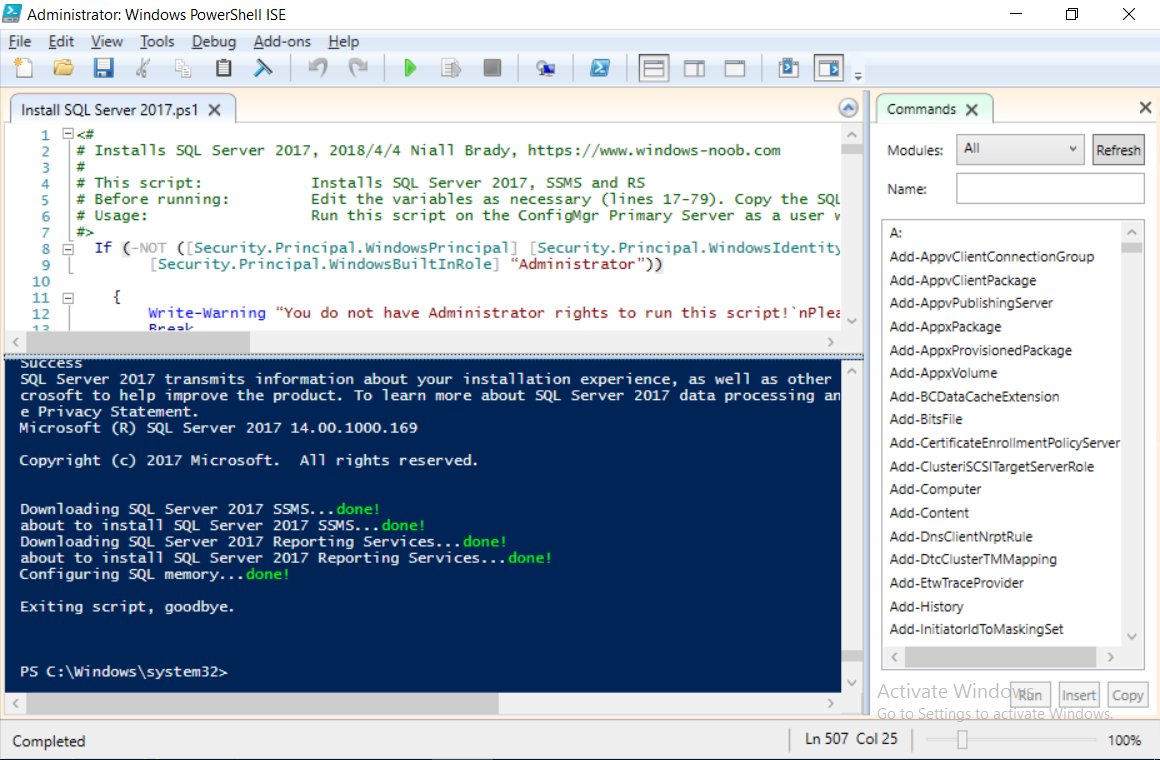This screenshot has width=1160, height=760.
Task: Run script with the green play icon
Action: click(x=411, y=68)
